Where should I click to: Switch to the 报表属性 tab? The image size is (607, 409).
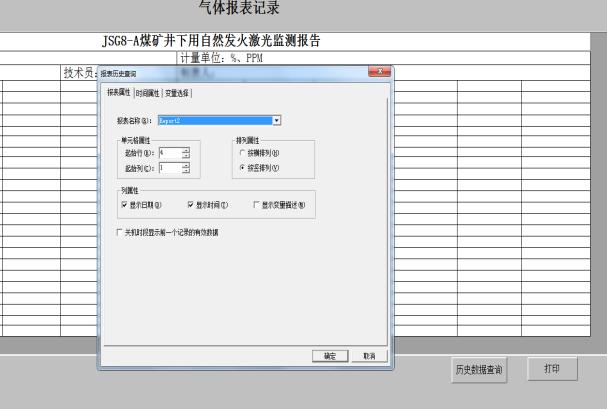pyautogui.click(x=119, y=93)
